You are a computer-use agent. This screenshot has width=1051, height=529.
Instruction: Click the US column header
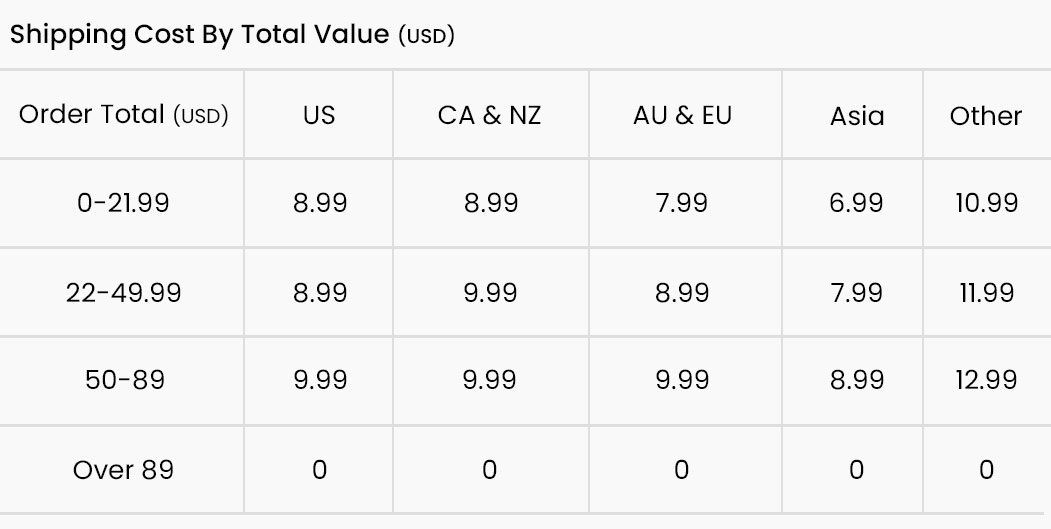[319, 115]
